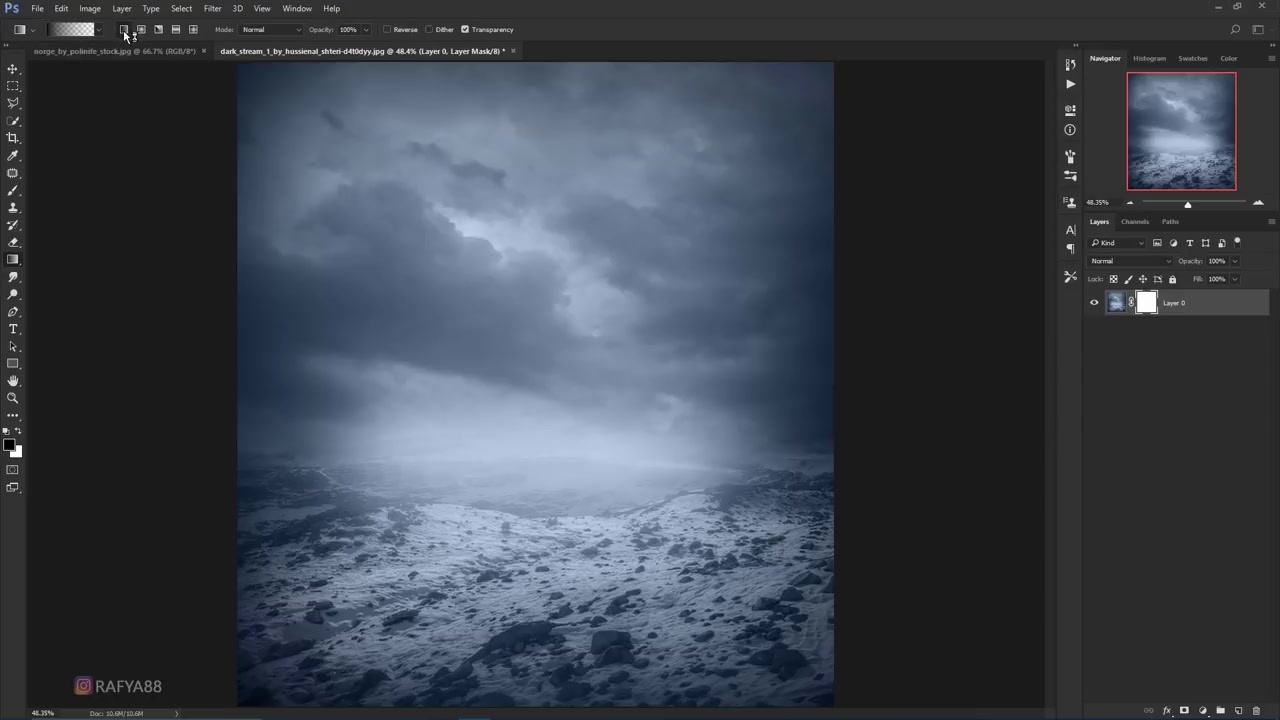This screenshot has height=720, width=1280.
Task: Open the Layers panel menu
Action: point(1271,221)
